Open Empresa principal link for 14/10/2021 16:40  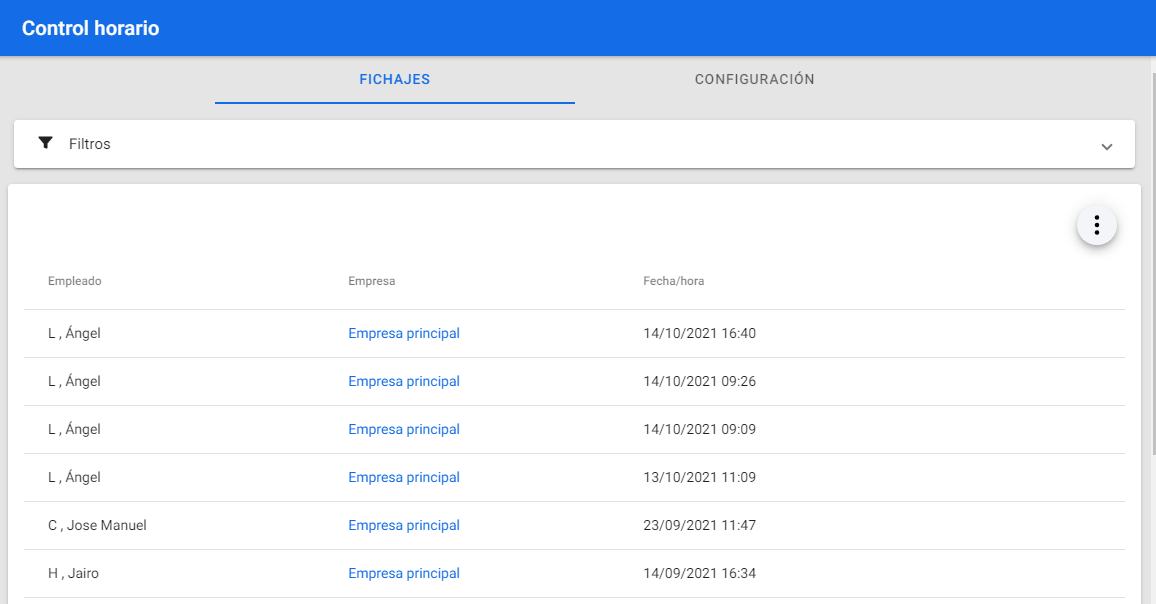coord(404,333)
